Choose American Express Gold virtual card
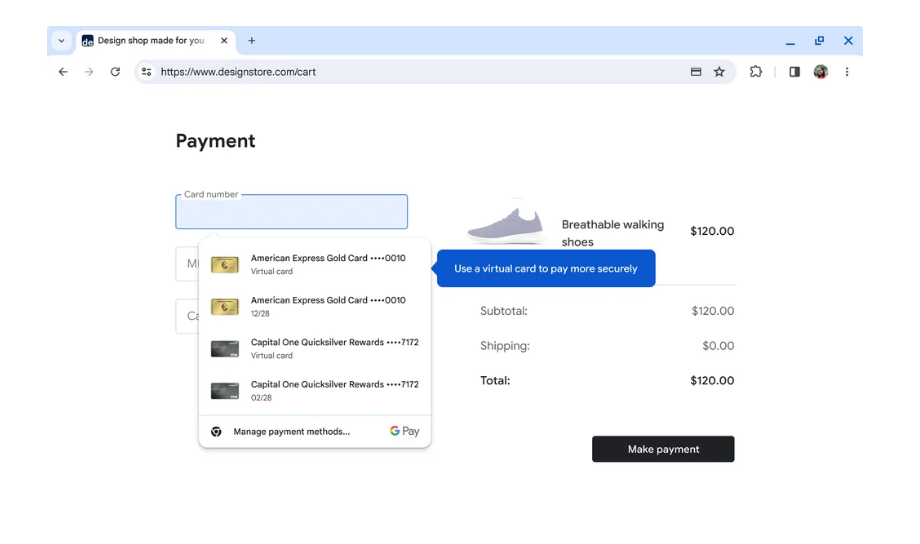Viewport: 920px width, 544px height. point(315,264)
